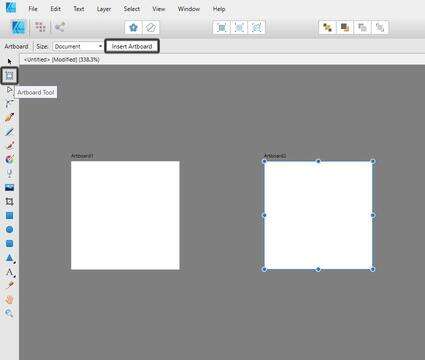The height and width of the screenshot is (360, 425).
Task: Click the Artboard2 label
Action: [275, 156]
